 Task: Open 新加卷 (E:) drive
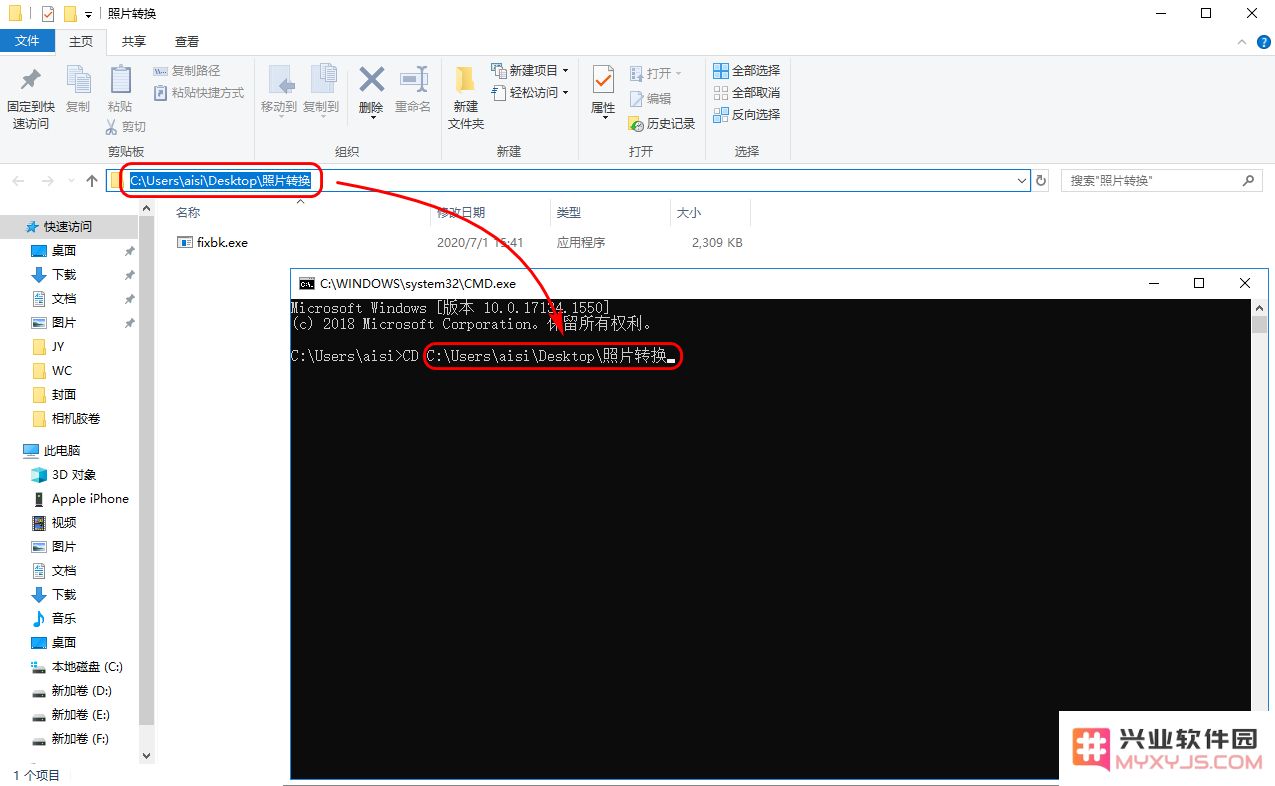81,715
